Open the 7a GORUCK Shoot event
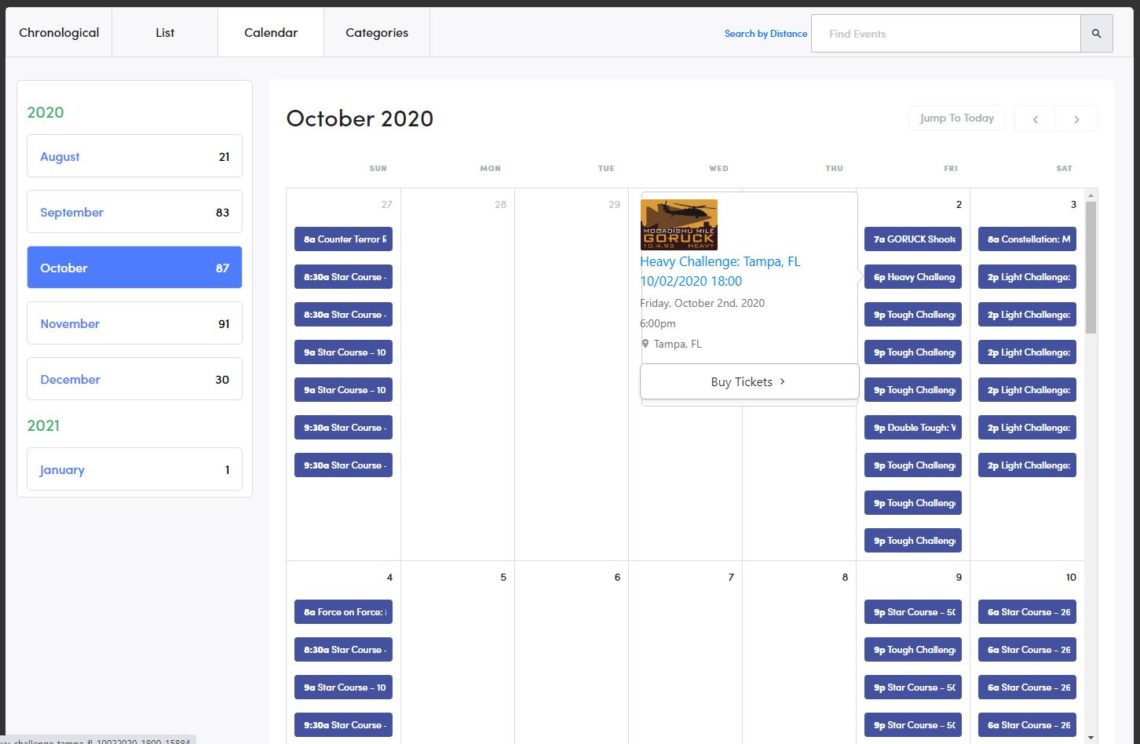 point(913,239)
